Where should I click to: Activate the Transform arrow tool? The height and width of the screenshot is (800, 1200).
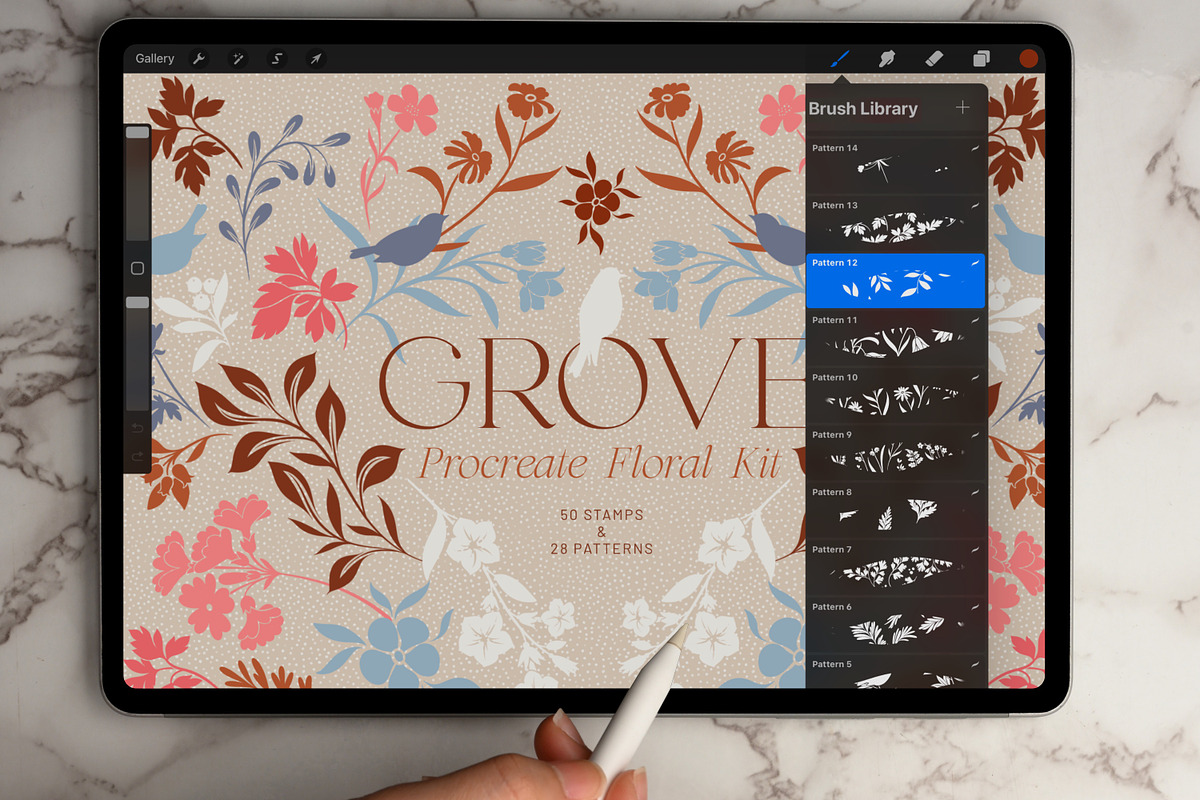click(315, 59)
